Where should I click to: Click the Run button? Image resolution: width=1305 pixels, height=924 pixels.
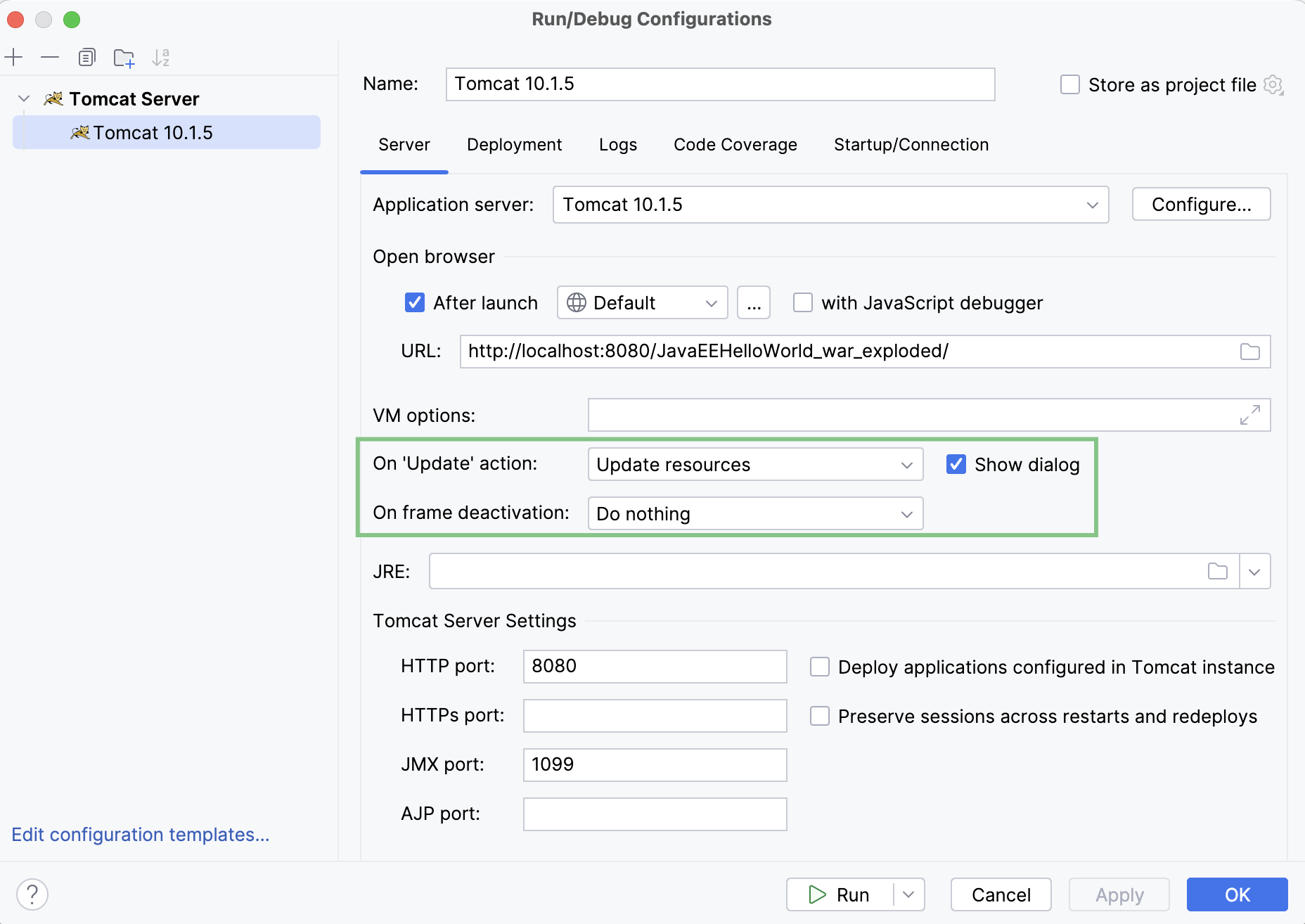click(840, 894)
